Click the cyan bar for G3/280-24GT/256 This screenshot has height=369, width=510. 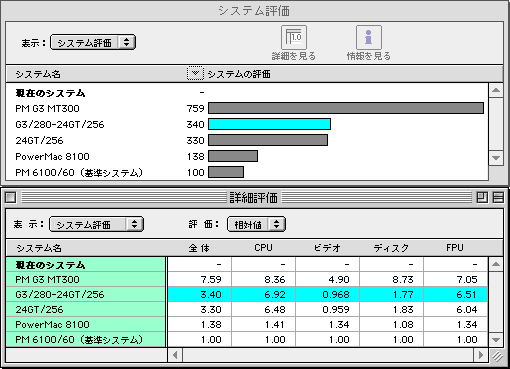(x=269, y=124)
